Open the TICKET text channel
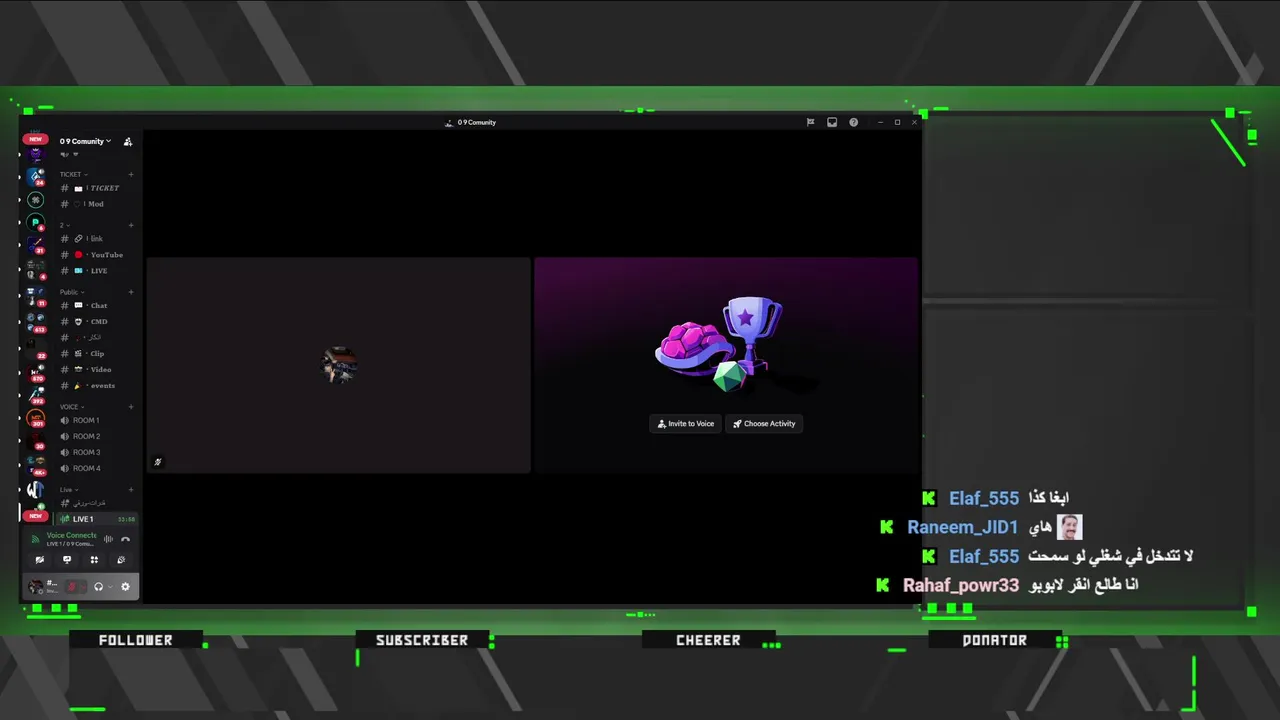The width and height of the screenshot is (1280, 720). pos(97,188)
